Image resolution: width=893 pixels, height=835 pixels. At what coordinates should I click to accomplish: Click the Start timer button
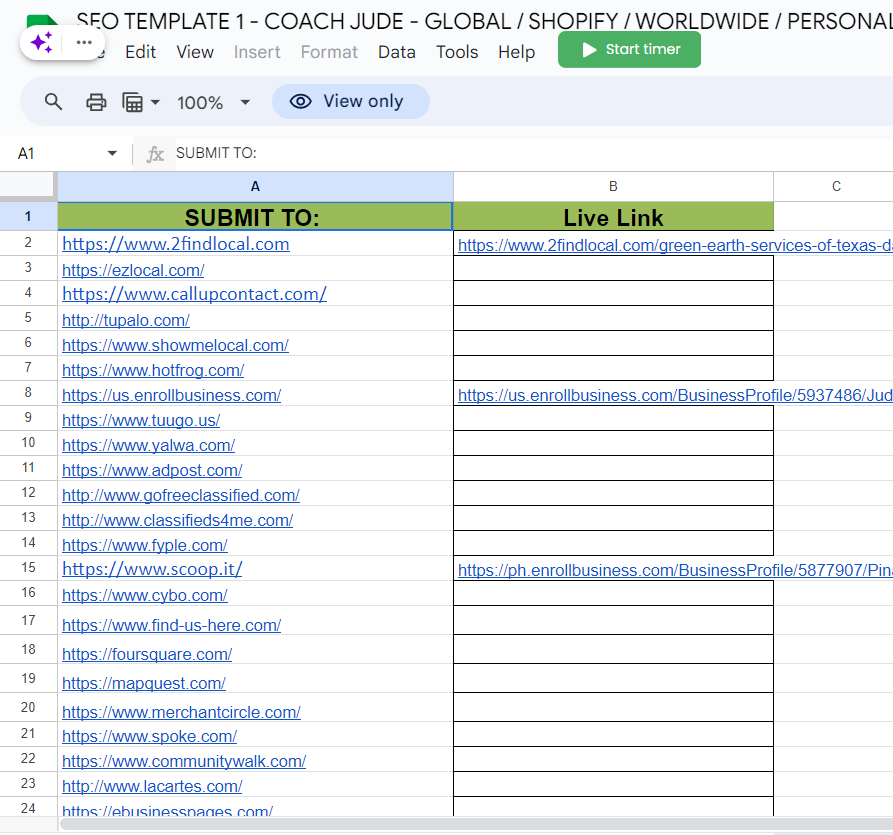[629, 50]
